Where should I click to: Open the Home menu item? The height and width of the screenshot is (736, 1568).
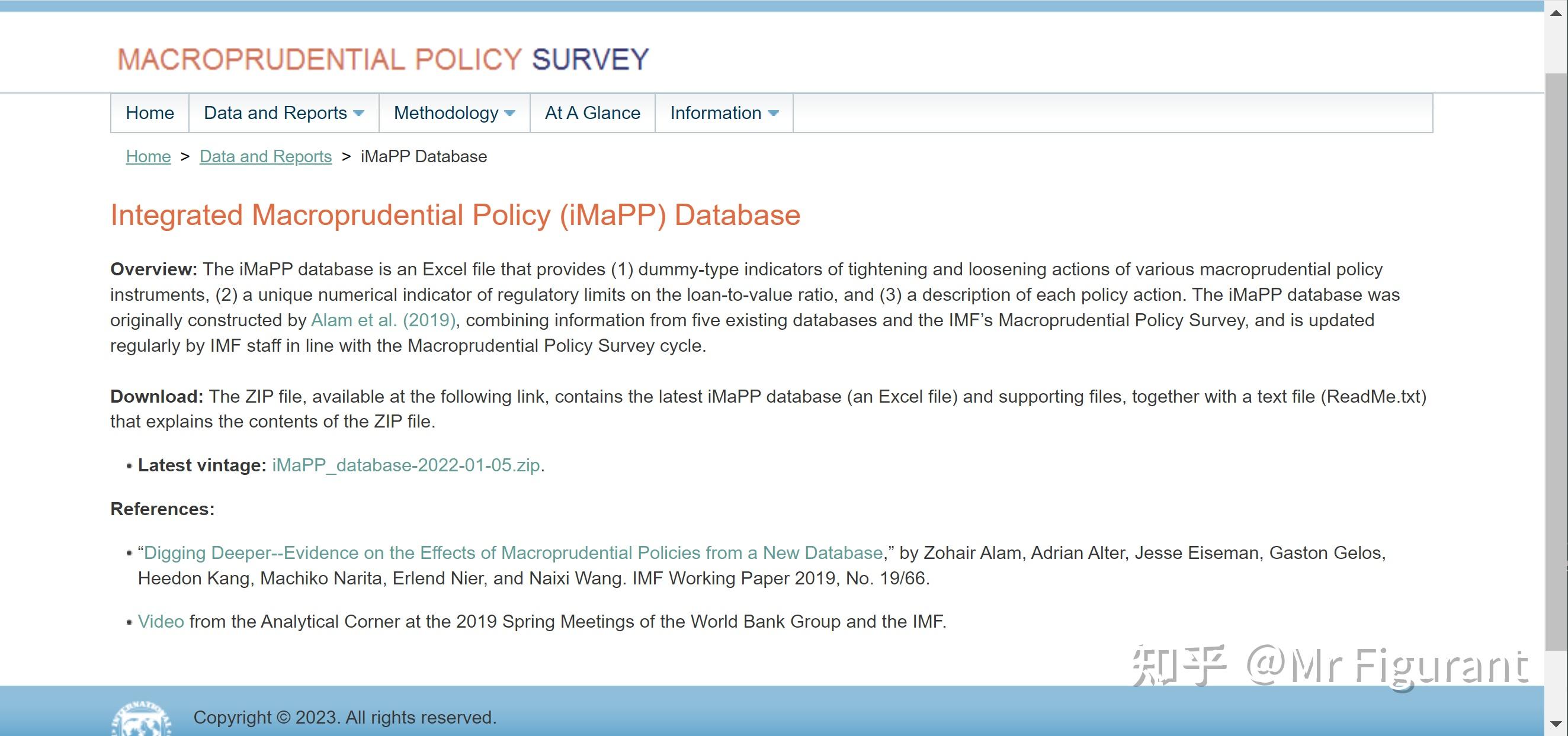click(150, 113)
